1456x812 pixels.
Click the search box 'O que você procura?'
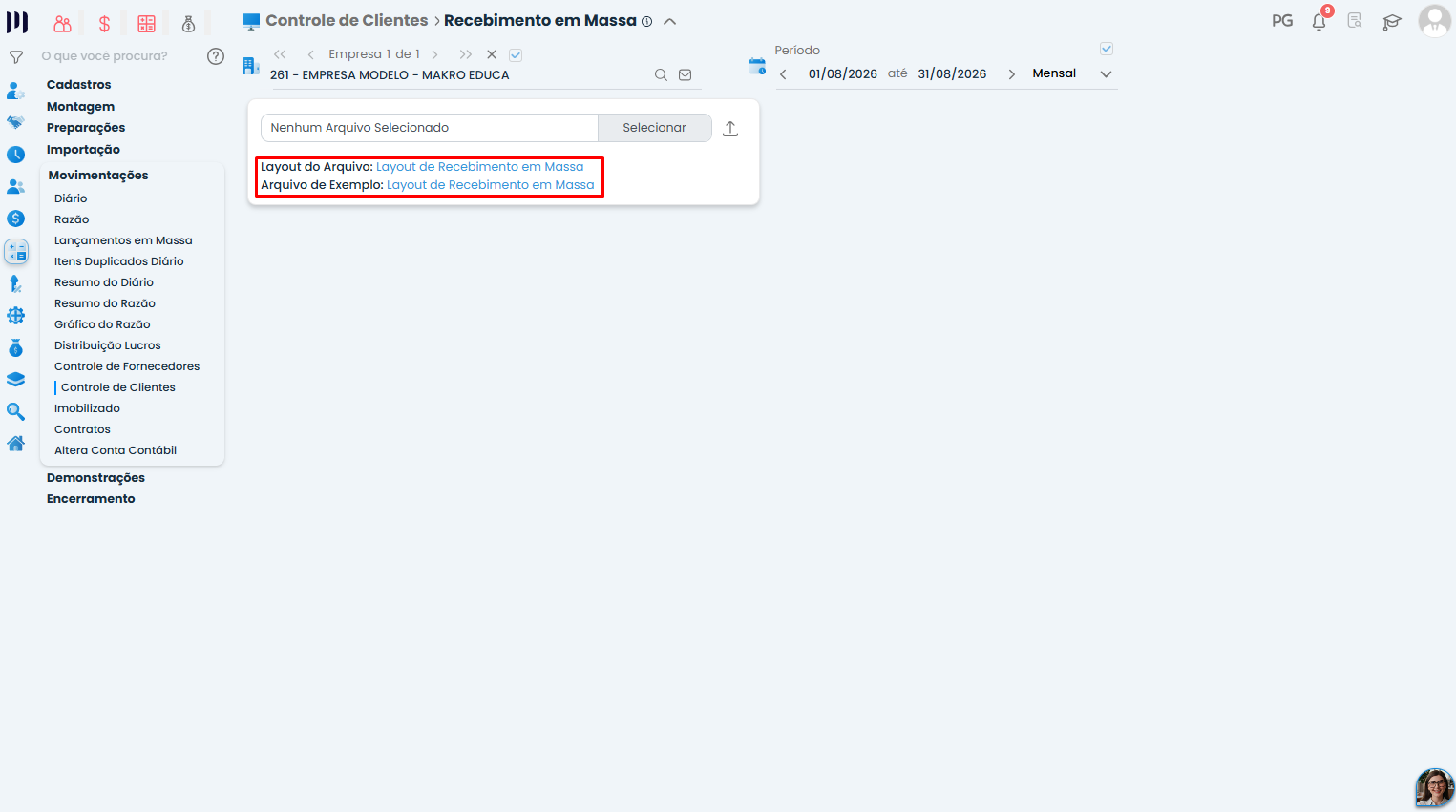[105, 56]
